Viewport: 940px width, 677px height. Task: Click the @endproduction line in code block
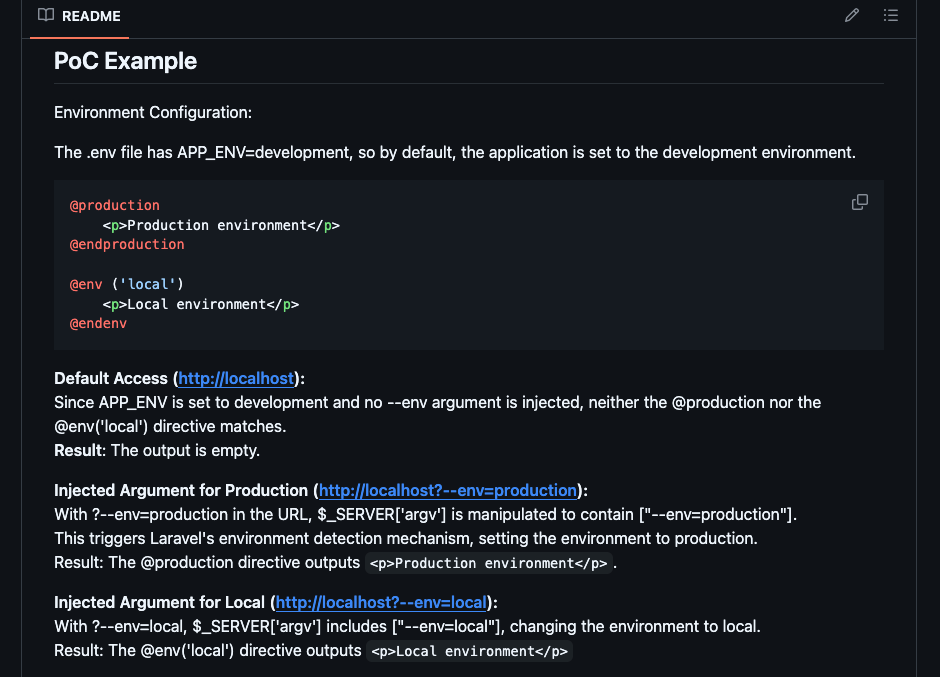[x=127, y=244]
